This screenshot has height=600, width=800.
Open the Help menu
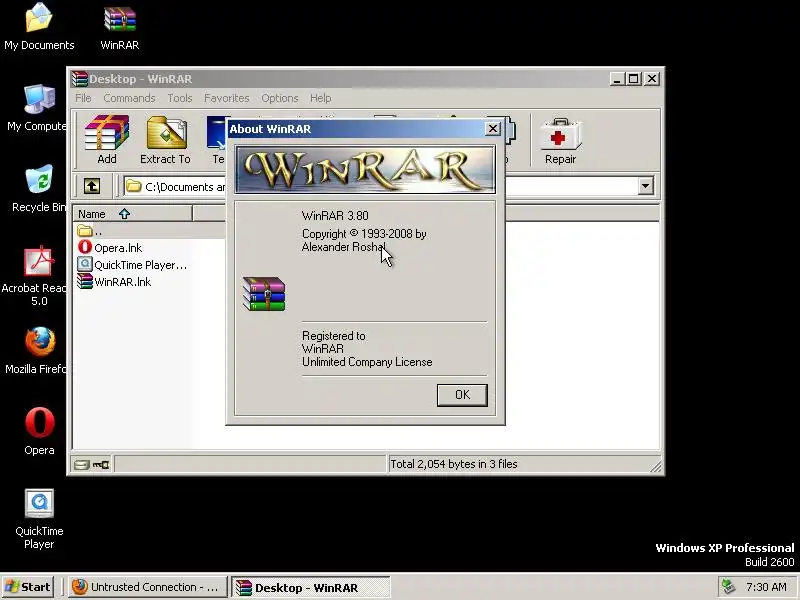[x=320, y=98]
